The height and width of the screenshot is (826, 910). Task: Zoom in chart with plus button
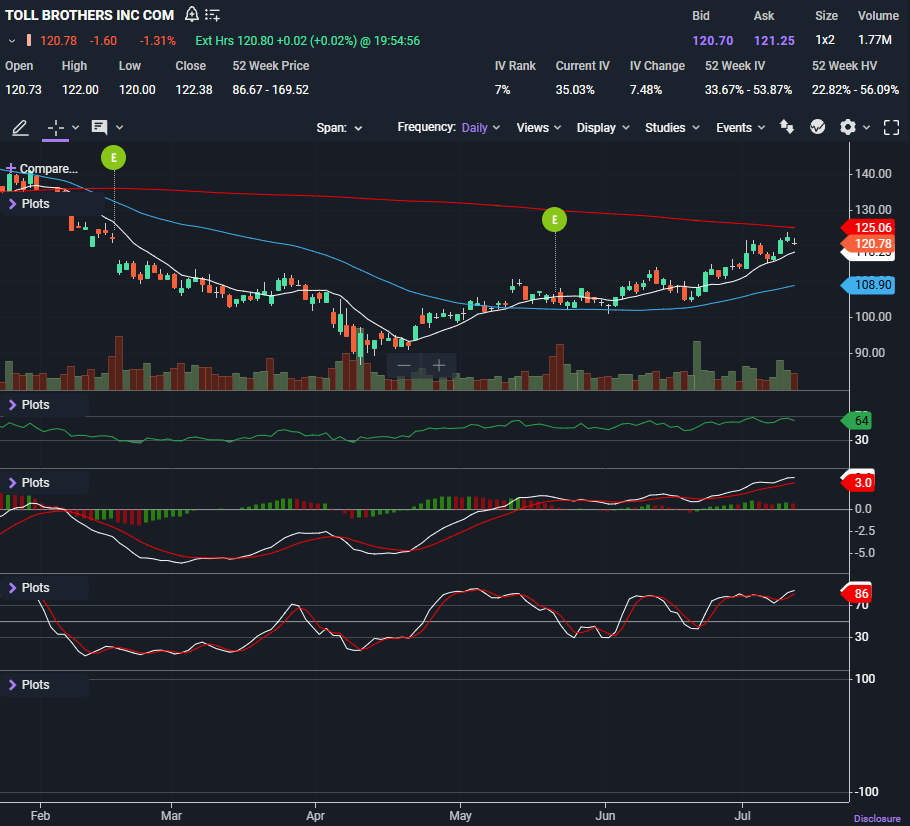(x=439, y=366)
